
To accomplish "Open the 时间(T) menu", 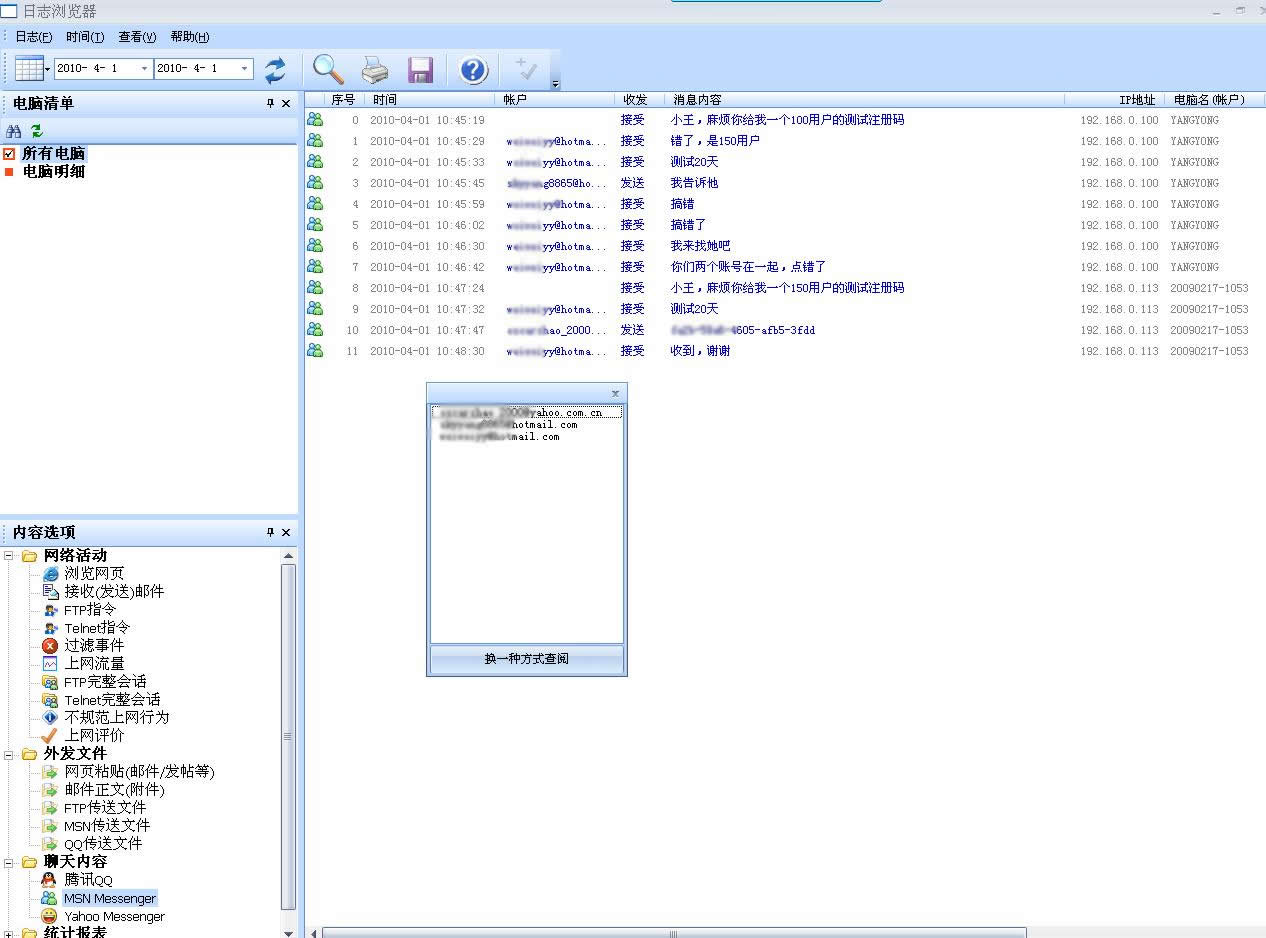I will click(x=85, y=37).
